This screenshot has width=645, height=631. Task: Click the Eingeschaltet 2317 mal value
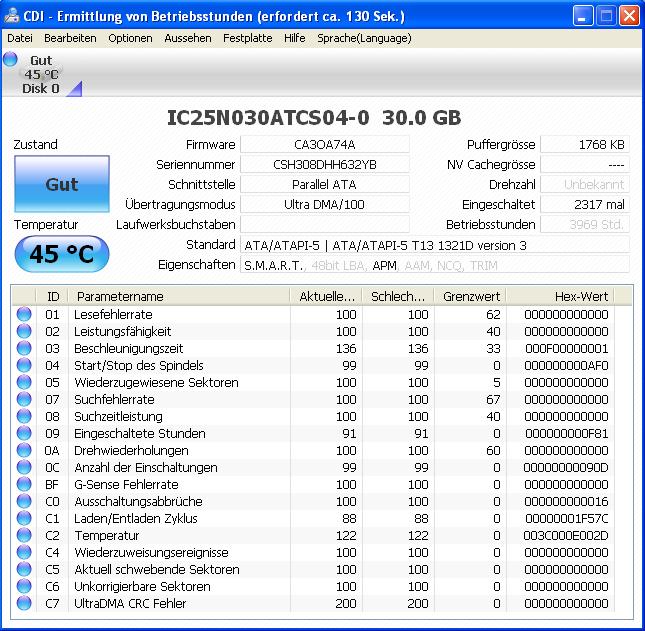tap(585, 204)
